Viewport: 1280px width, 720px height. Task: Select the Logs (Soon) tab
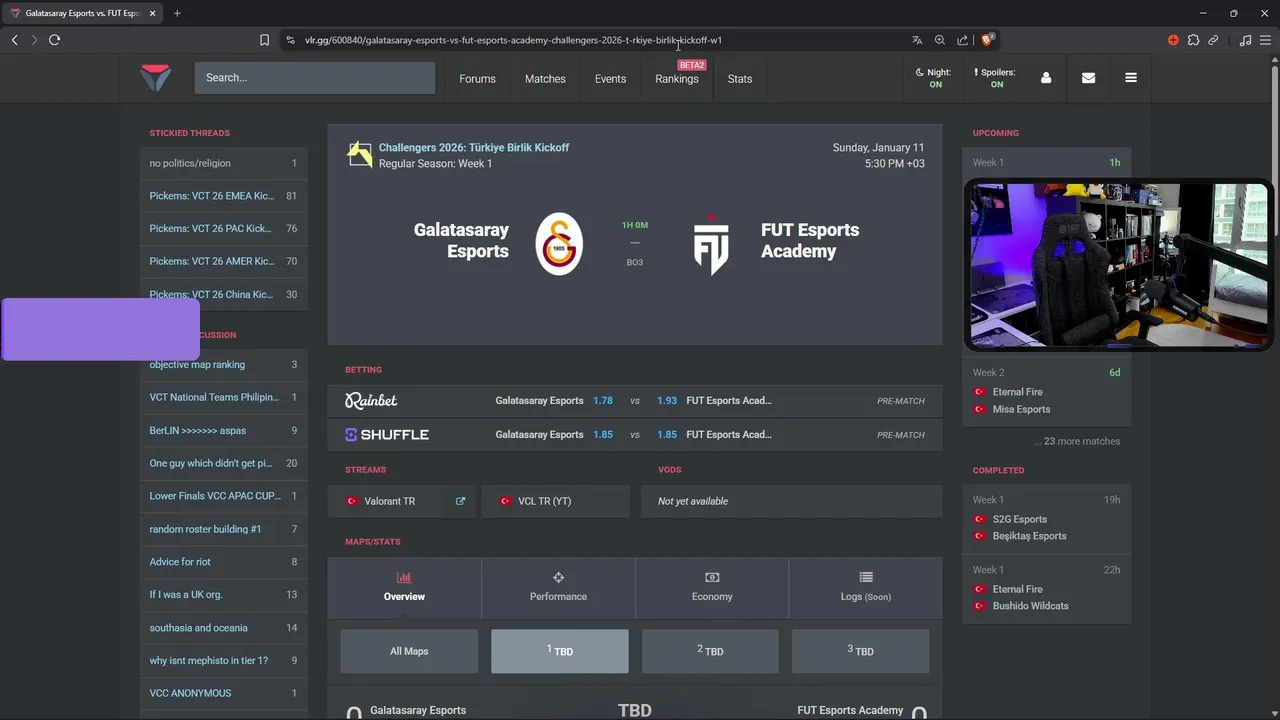coord(865,588)
